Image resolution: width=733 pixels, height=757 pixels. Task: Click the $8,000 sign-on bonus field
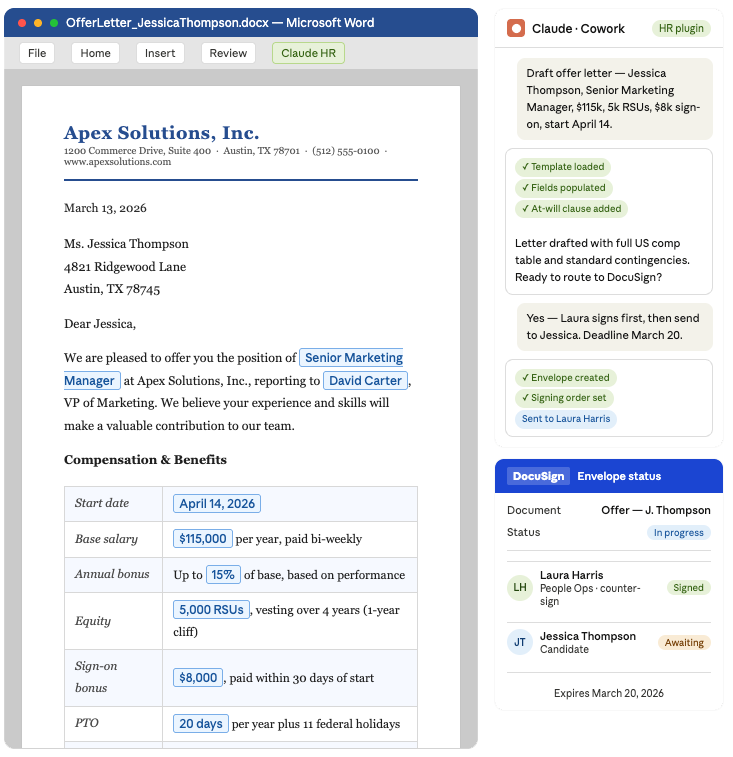click(198, 678)
